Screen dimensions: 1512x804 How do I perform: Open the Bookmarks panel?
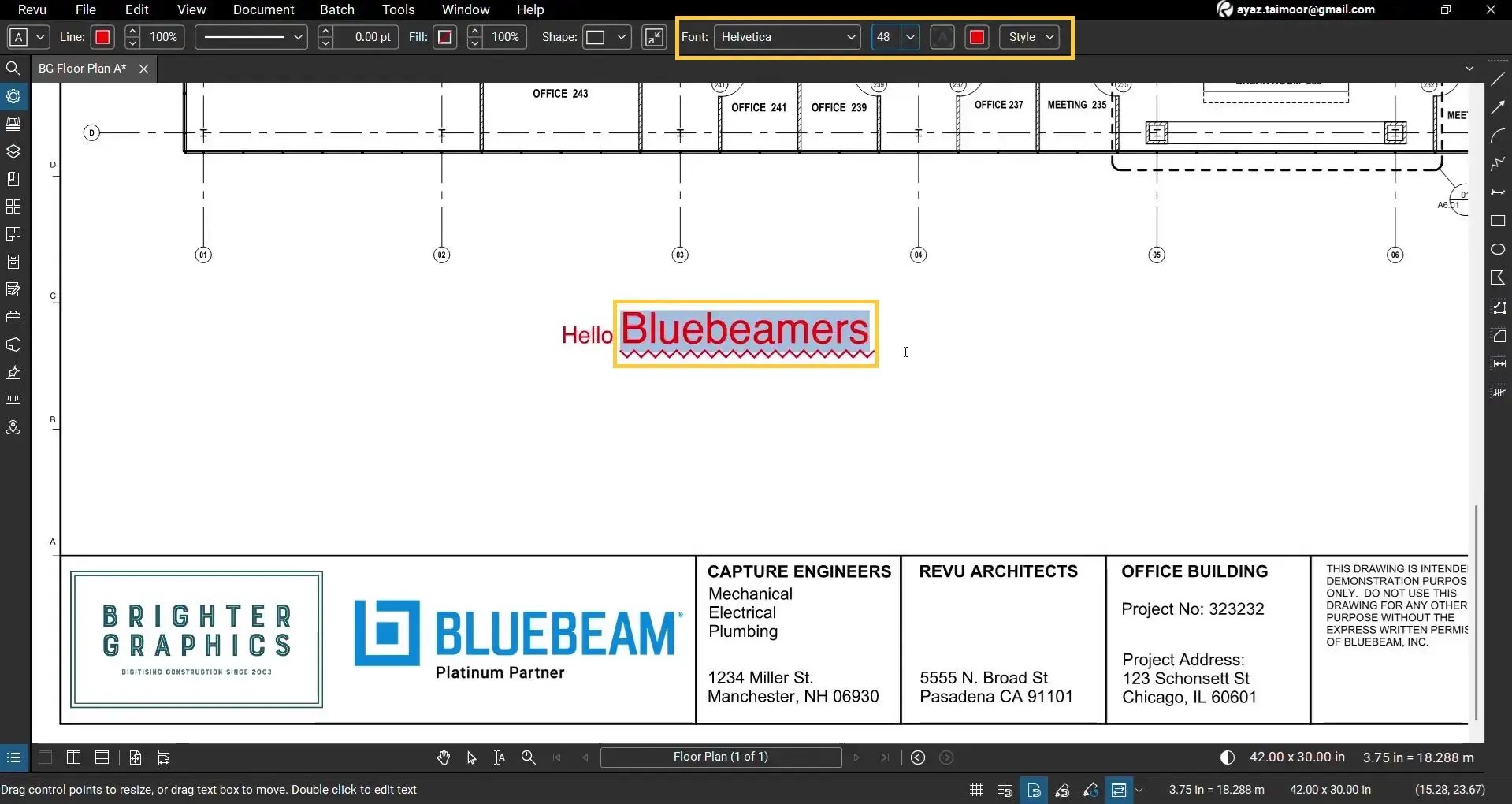[13, 179]
